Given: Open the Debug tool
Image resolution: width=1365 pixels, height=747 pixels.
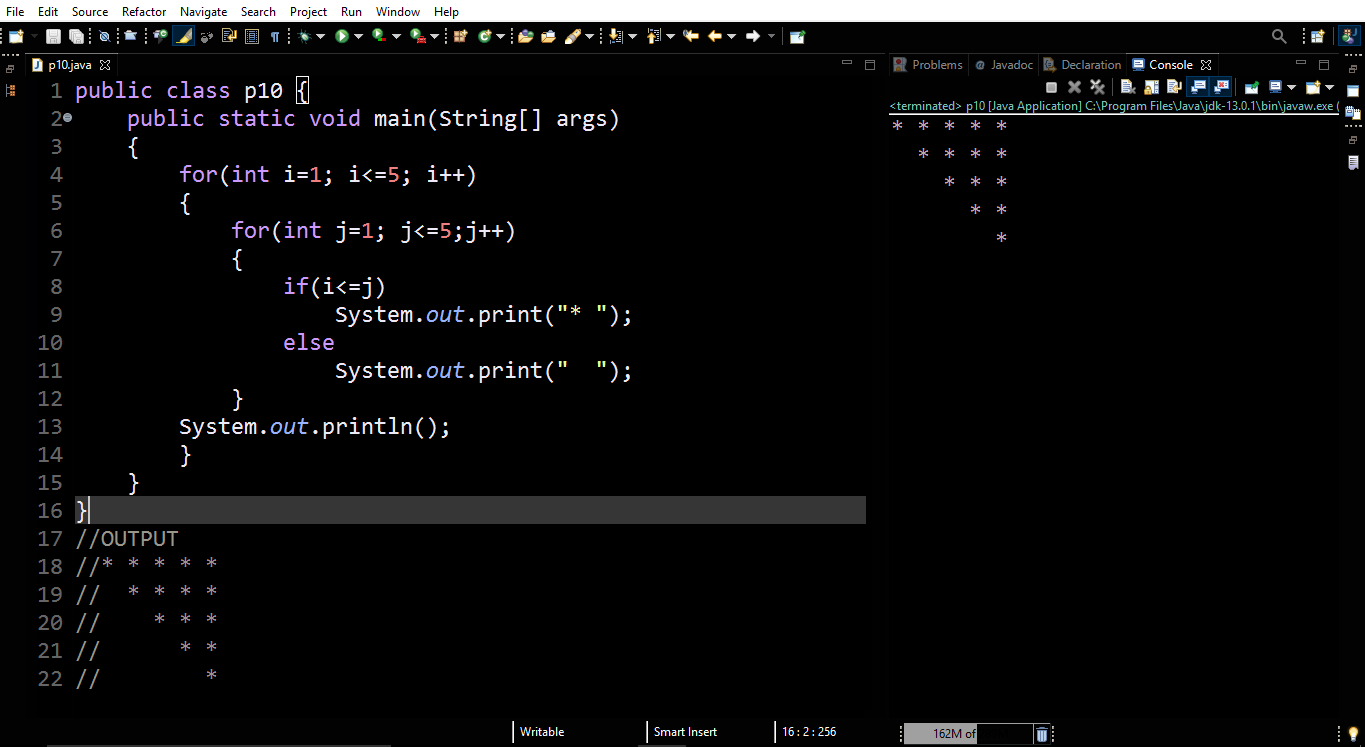Looking at the screenshot, I should (x=305, y=36).
